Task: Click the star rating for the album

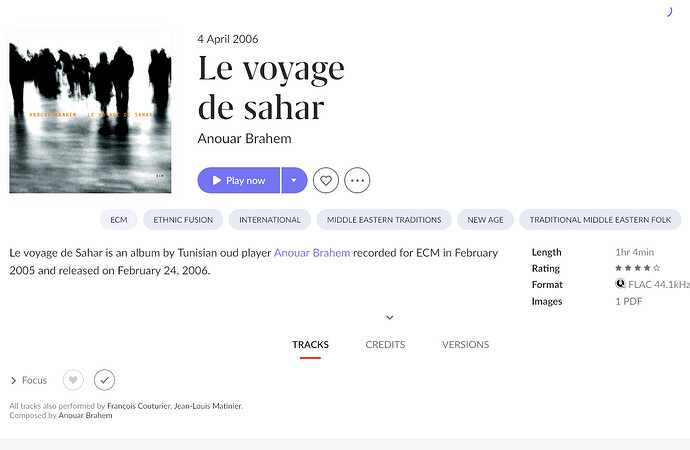Action: pyautogui.click(x=638, y=268)
